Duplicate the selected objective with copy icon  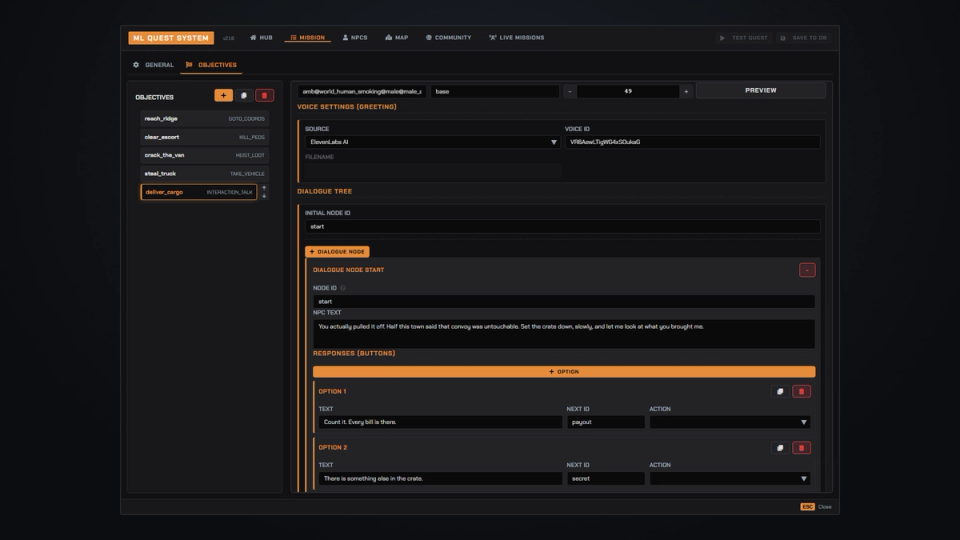244,96
